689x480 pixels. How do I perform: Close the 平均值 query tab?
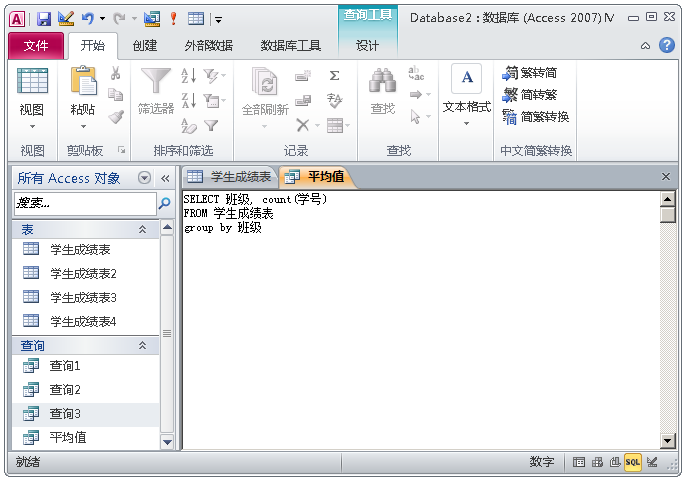click(x=666, y=177)
